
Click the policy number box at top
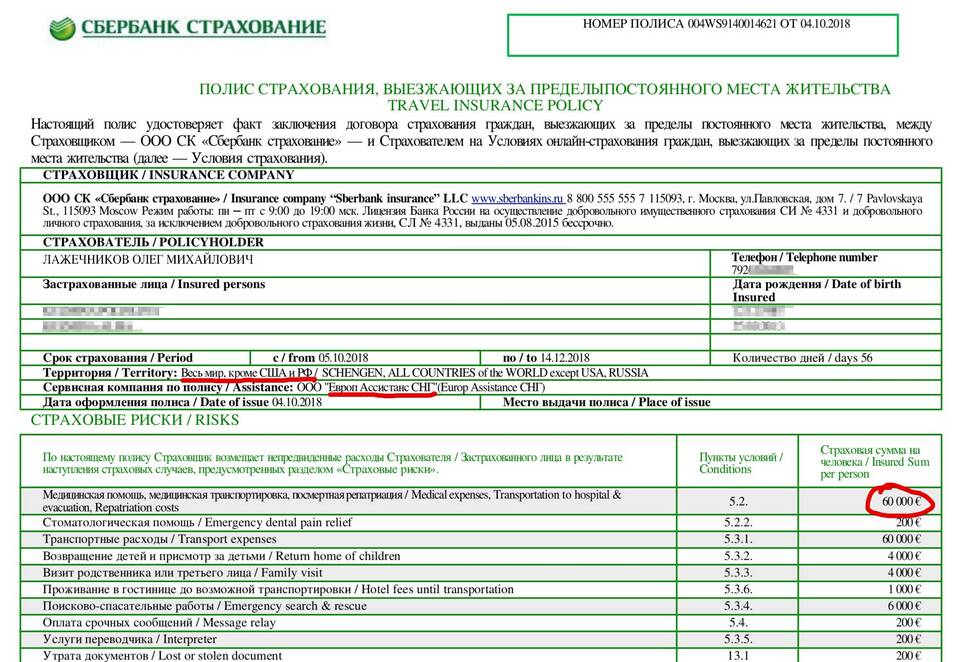(715, 34)
